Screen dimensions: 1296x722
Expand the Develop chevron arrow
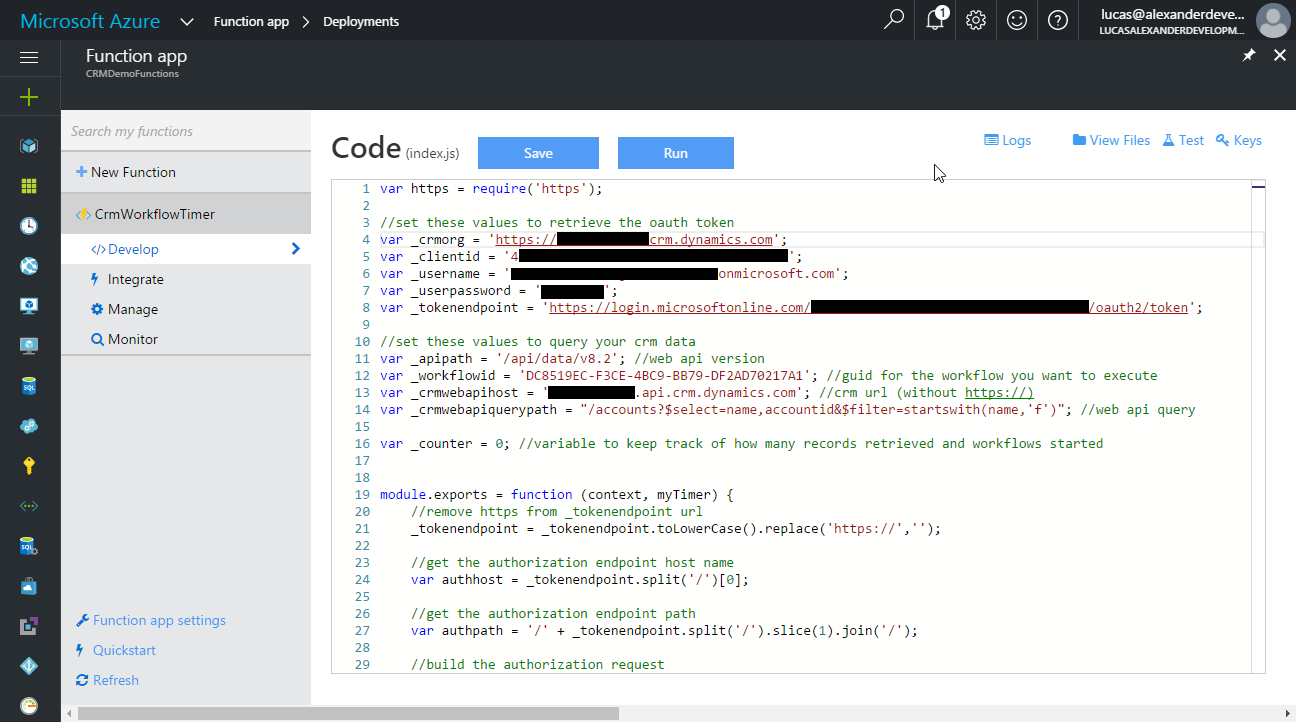[x=295, y=249]
